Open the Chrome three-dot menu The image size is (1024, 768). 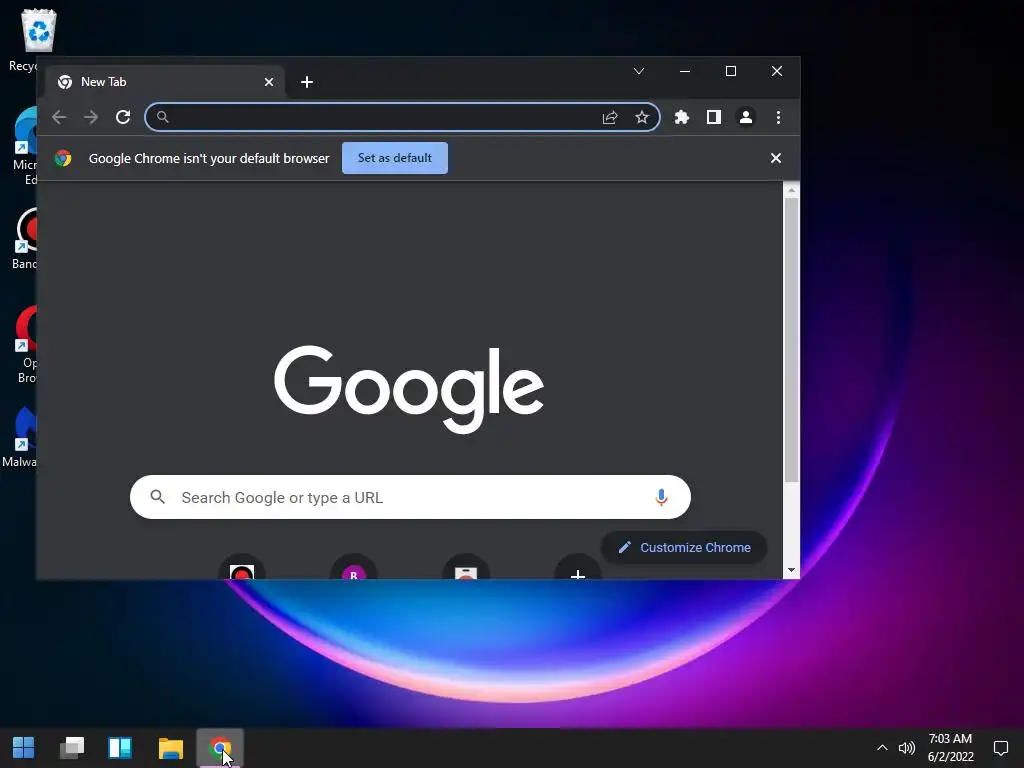click(778, 117)
